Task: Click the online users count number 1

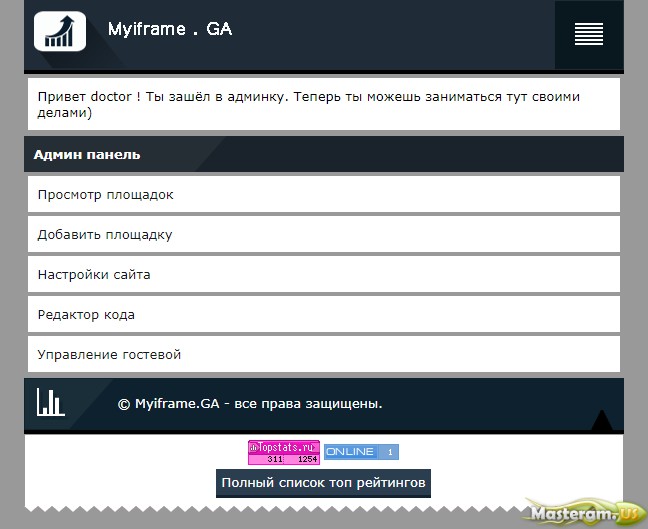Action: [390, 452]
